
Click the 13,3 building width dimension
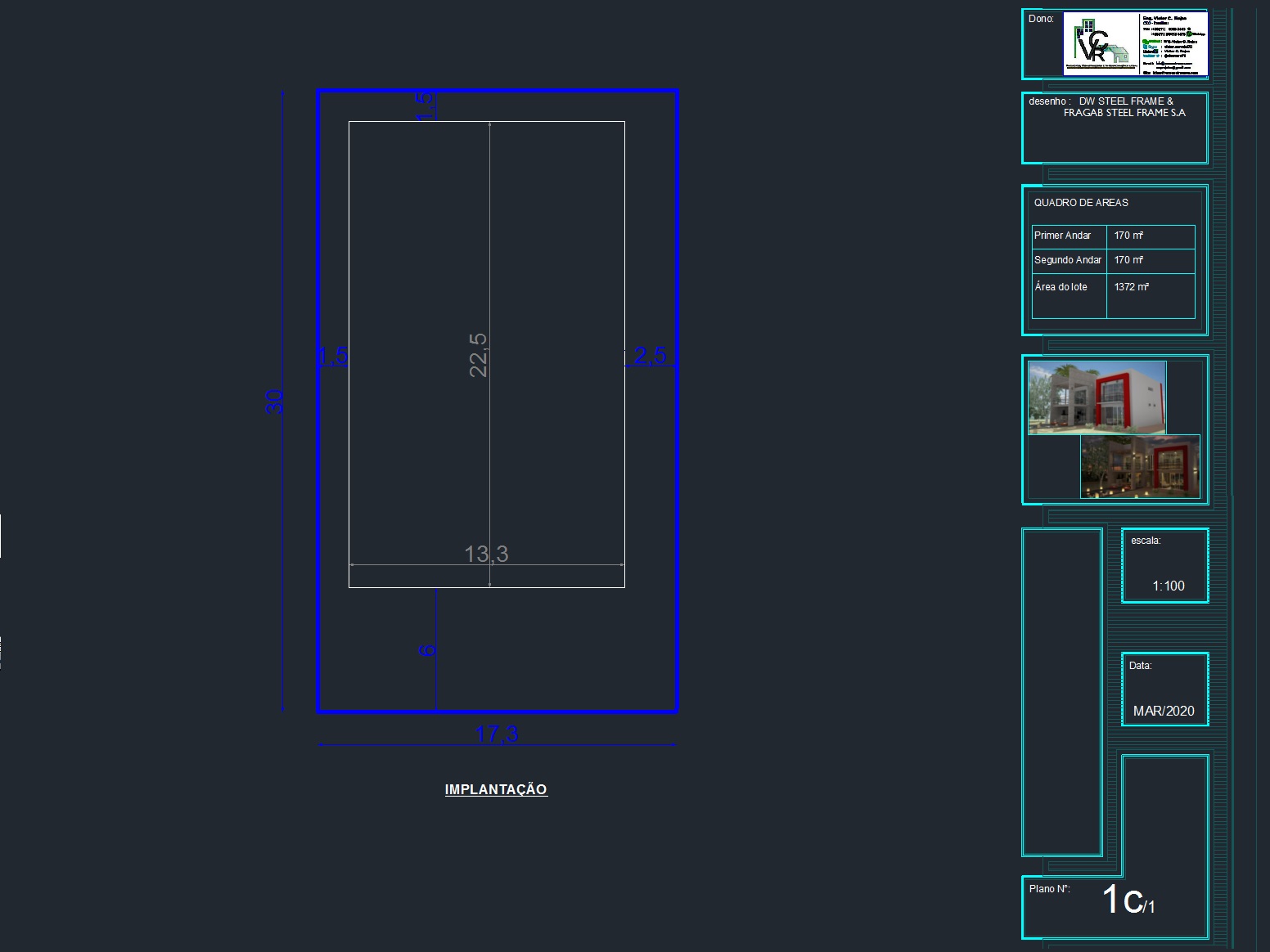coord(486,554)
